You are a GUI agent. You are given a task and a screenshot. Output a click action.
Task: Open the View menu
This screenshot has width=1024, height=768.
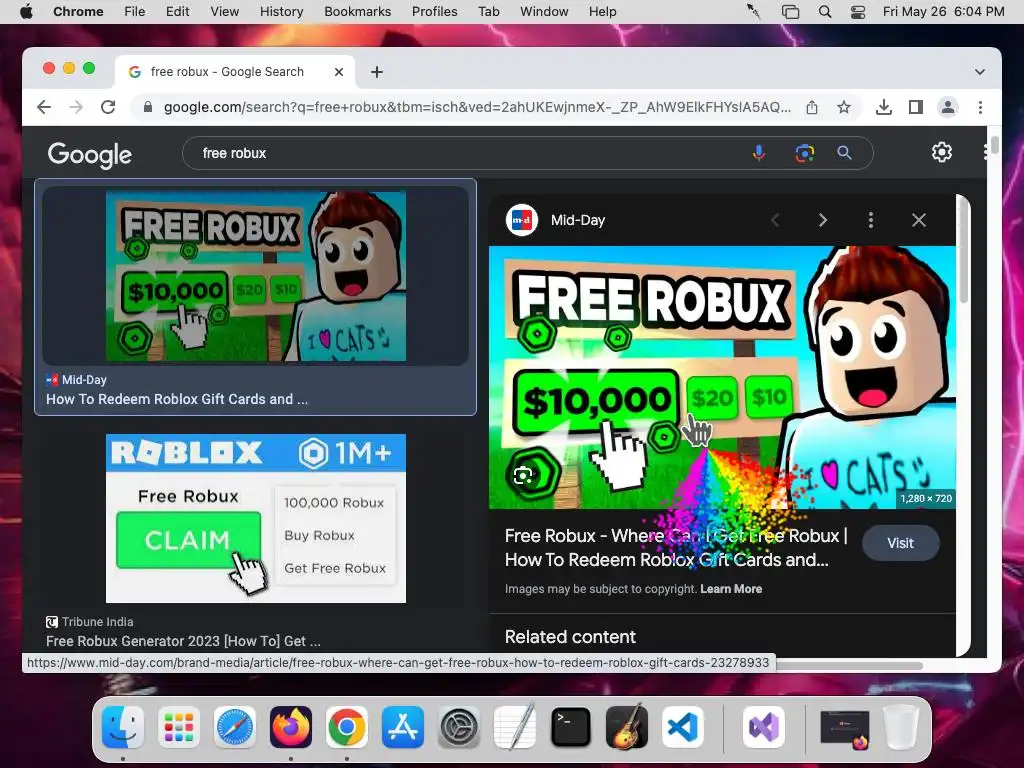[225, 12]
